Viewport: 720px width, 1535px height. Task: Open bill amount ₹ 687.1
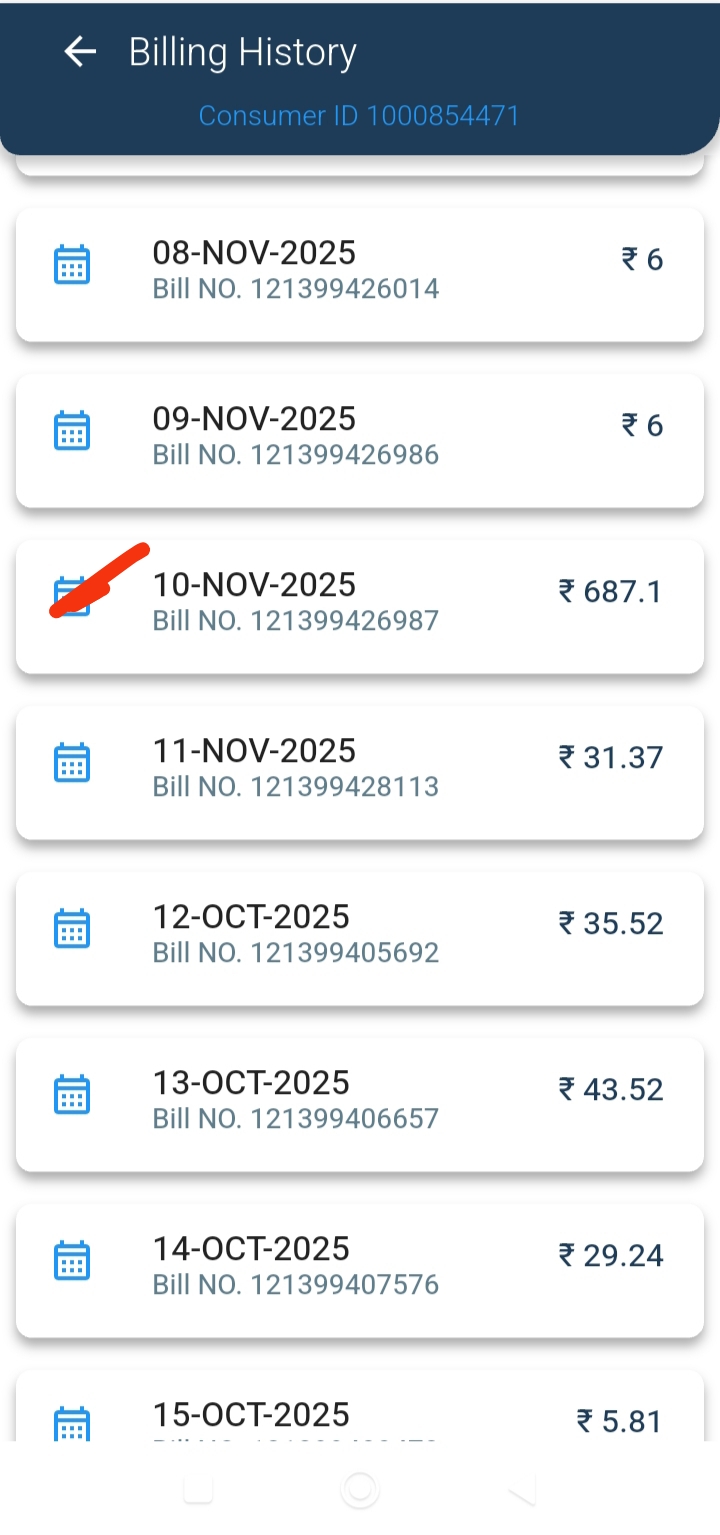pos(610,592)
